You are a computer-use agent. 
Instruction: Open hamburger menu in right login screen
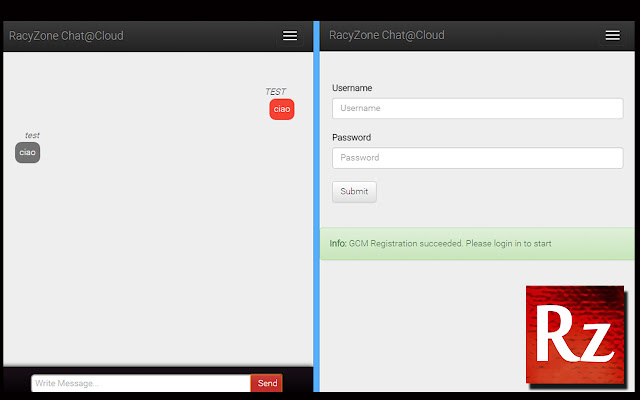point(612,36)
